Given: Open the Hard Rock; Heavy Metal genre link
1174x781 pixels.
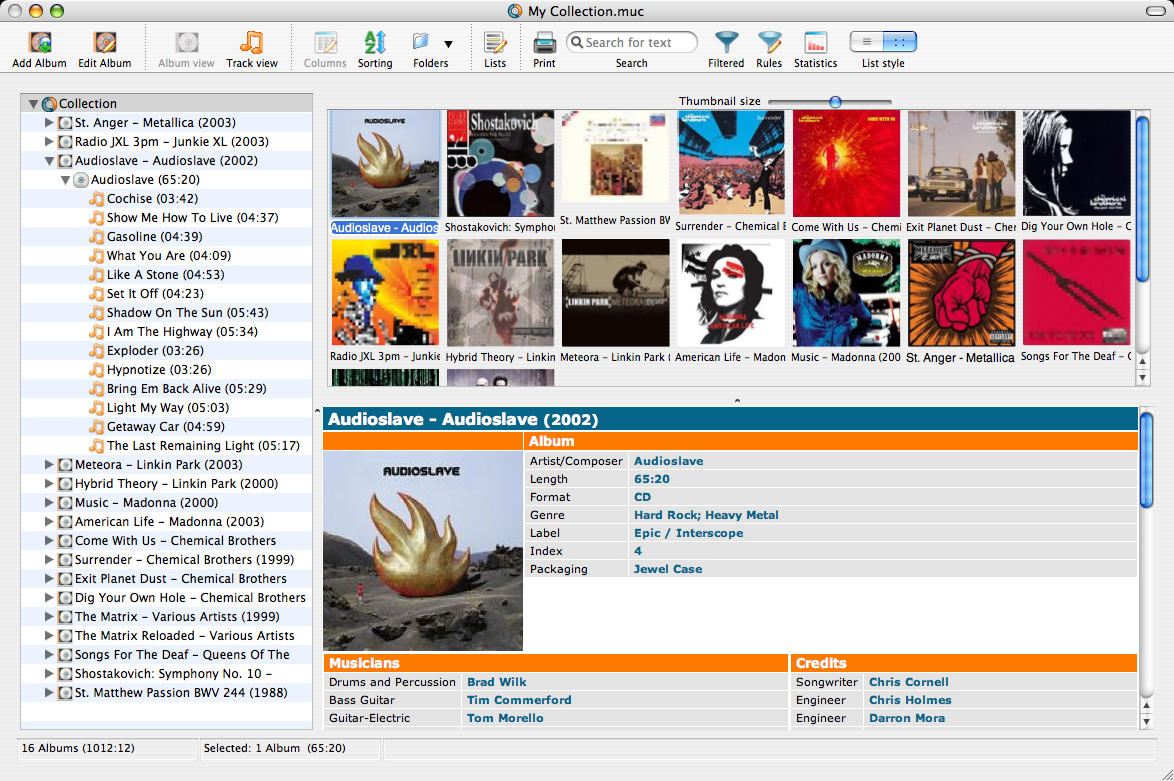Looking at the screenshot, I should (706, 515).
